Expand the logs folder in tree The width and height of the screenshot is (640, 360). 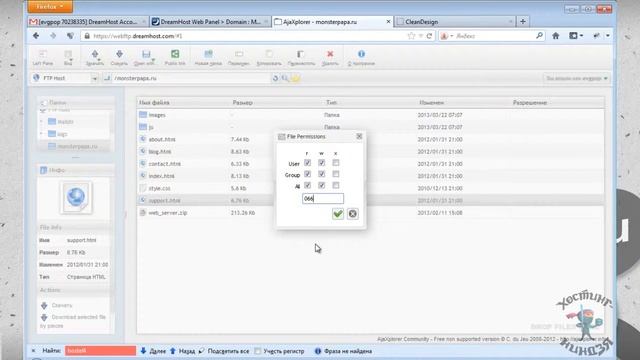tap(41, 134)
